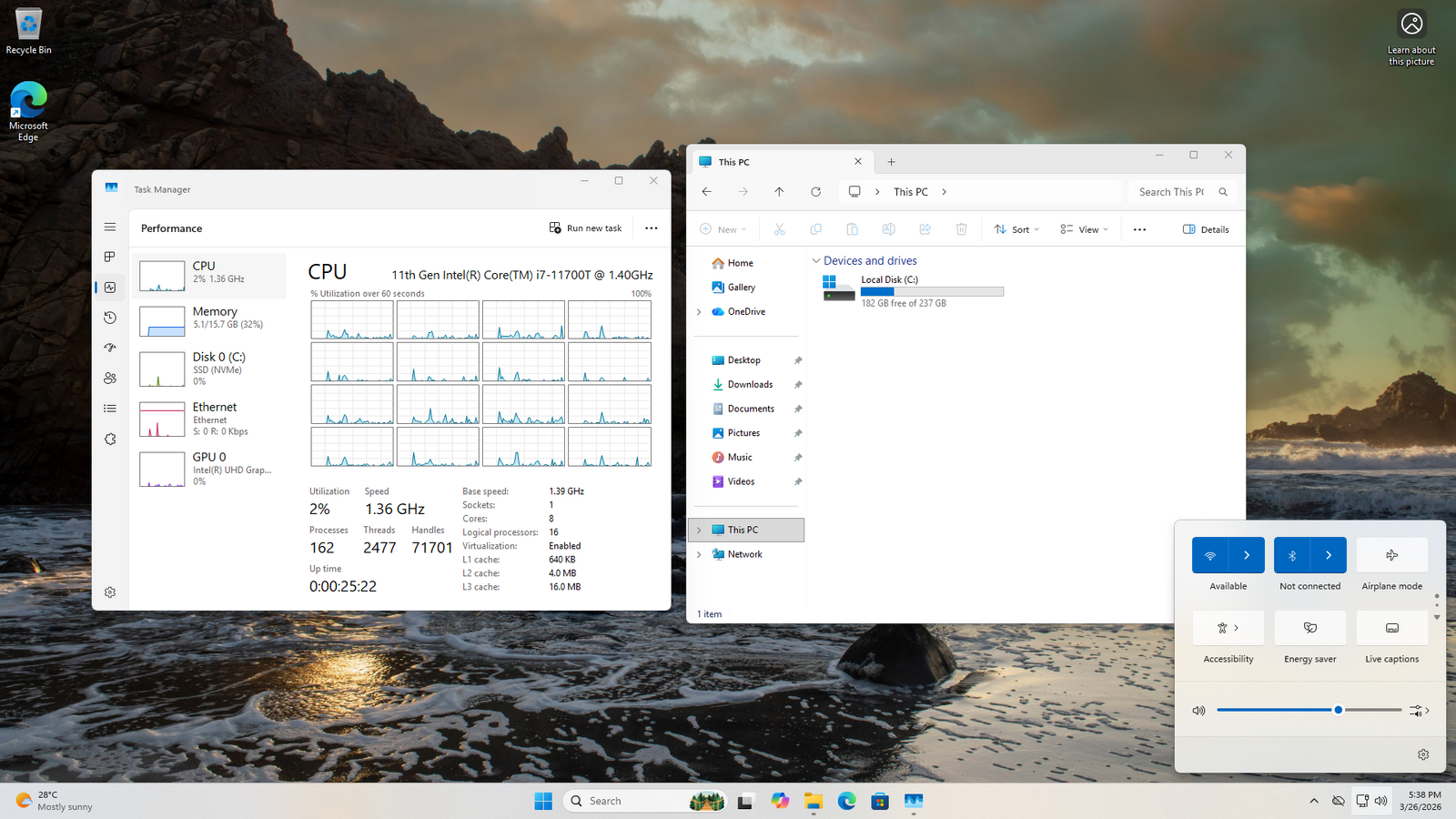This screenshot has width=1456, height=819.
Task: Open Startup apps page in Task Manager
Action: pos(110,348)
